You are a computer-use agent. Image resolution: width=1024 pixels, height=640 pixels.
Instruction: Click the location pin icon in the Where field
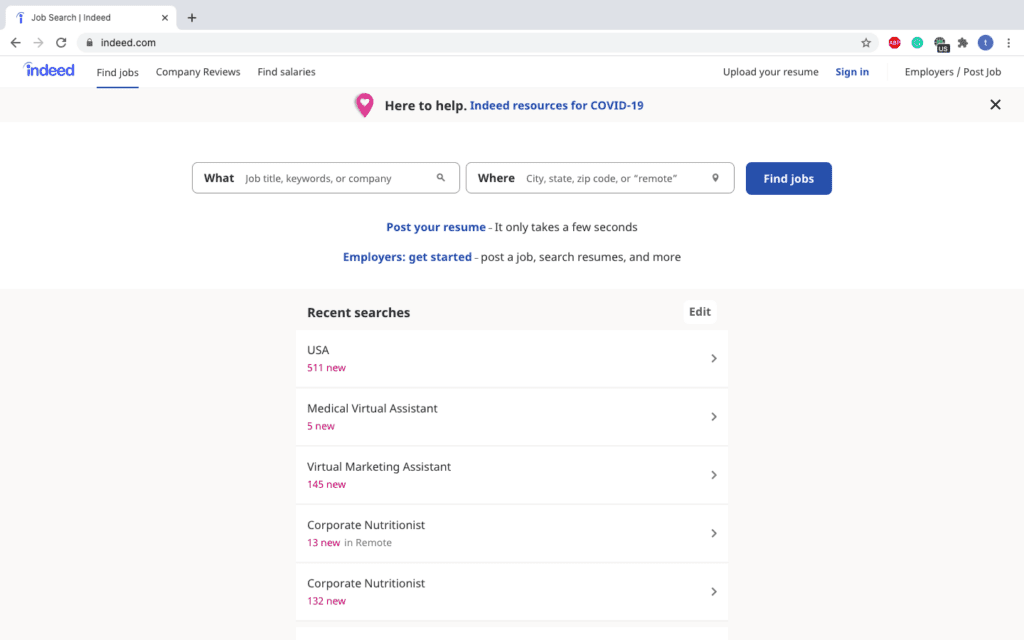pos(715,177)
